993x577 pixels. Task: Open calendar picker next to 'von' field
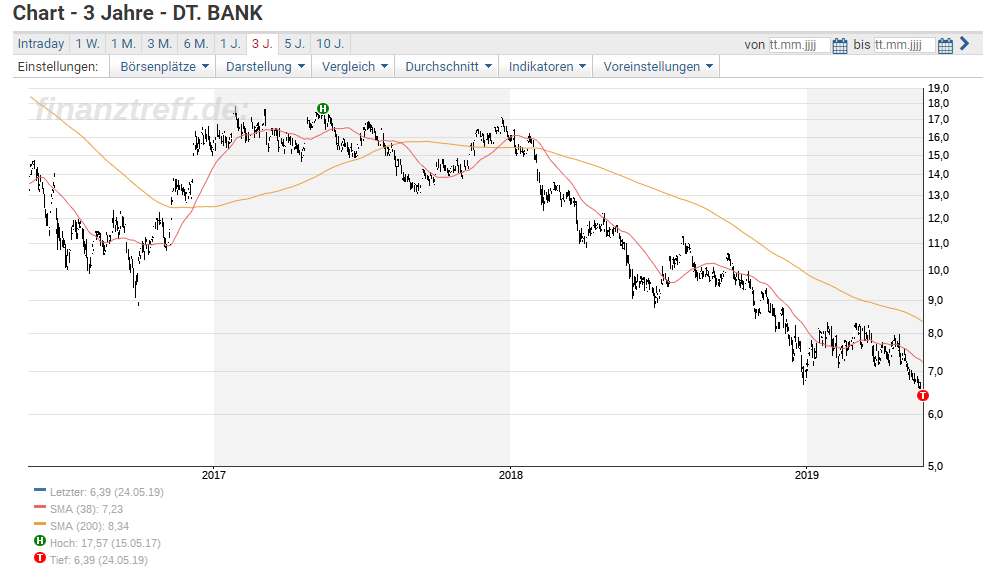840,46
